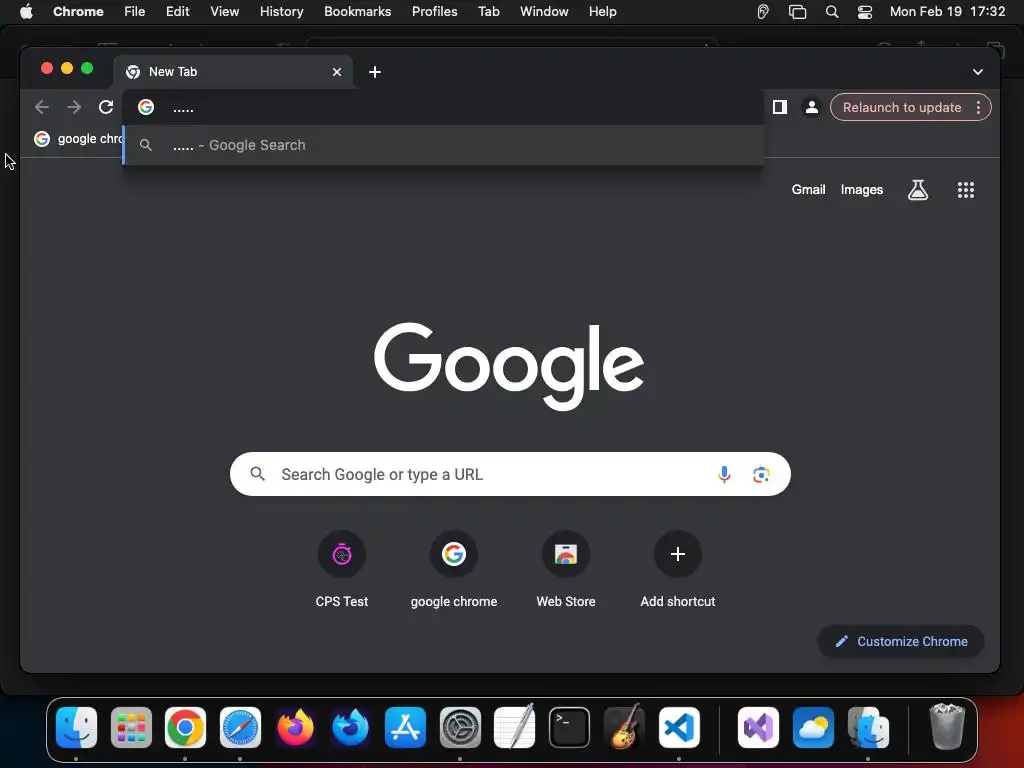Open the View menu
The height and width of the screenshot is (768, 1024).
pos(224,12)
